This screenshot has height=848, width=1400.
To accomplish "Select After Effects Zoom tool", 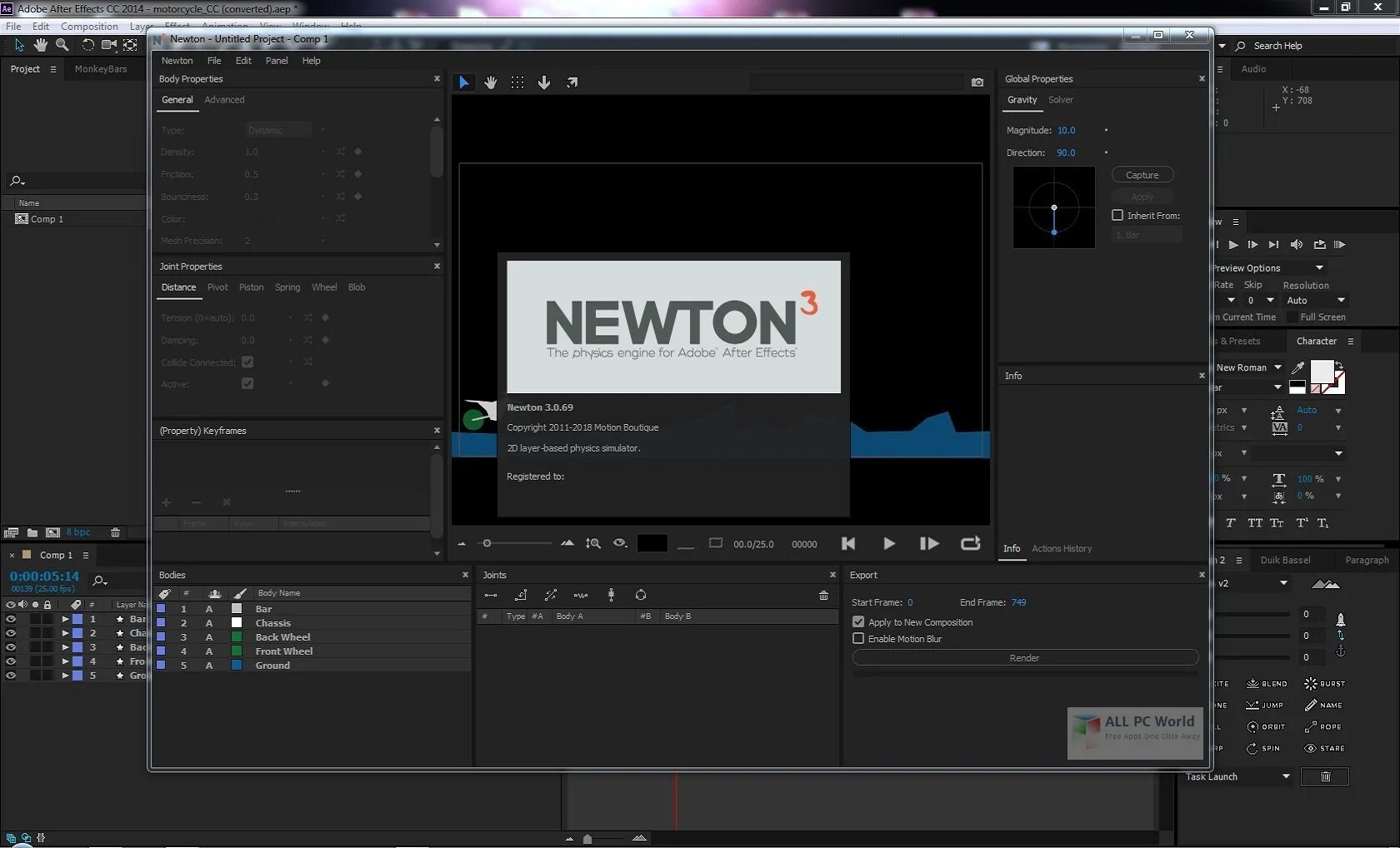I will coord(62,45).
